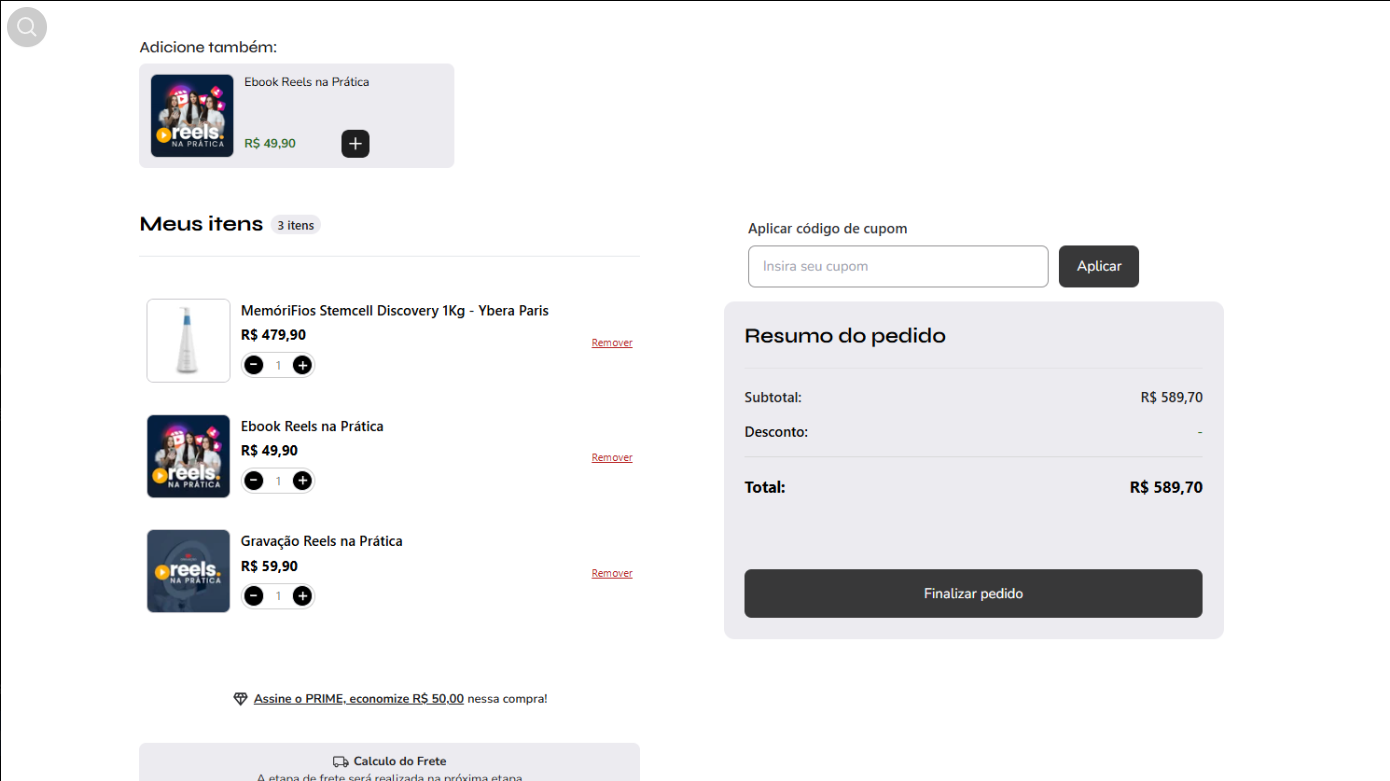1390x781 pixels.
Task: Open the Adicione também Ebook suggestion thumbnail
Action: (x=192, y=116)
